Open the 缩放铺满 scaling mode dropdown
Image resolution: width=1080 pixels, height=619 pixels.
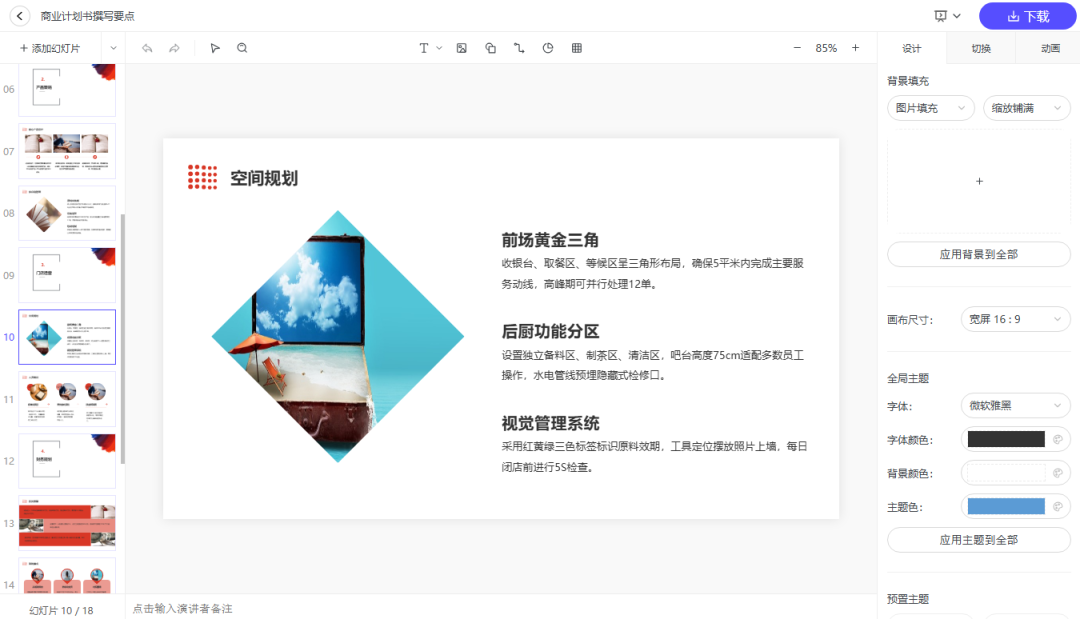coord(1026,107)
